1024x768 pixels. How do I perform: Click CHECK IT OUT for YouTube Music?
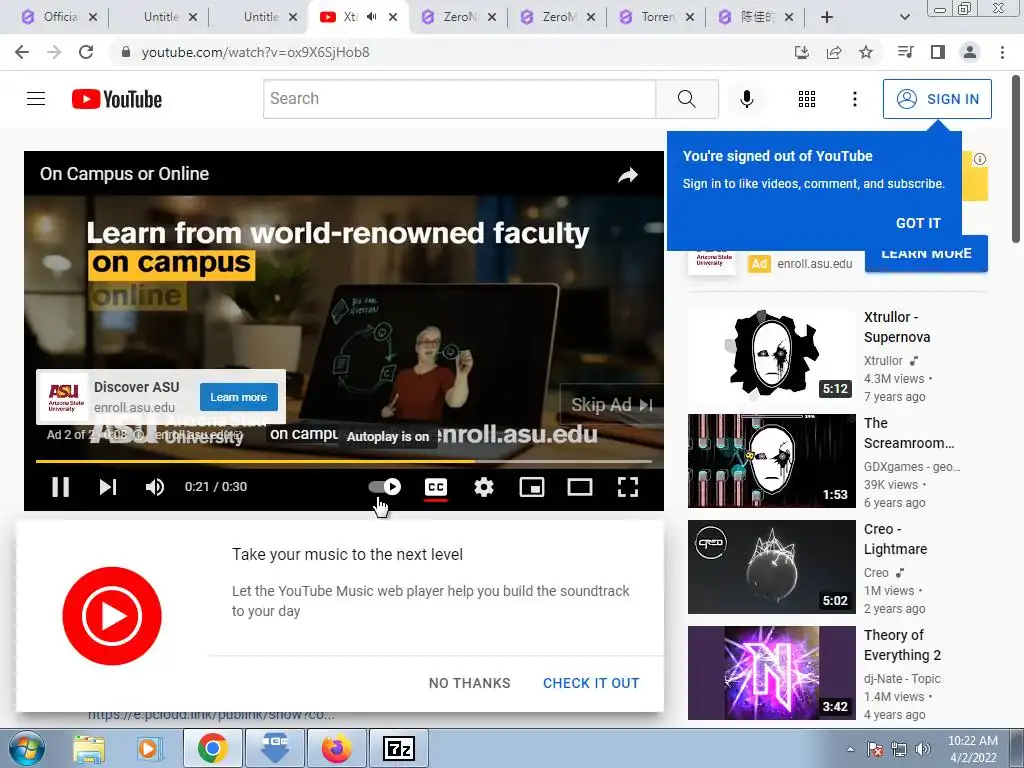pos(591,683)
